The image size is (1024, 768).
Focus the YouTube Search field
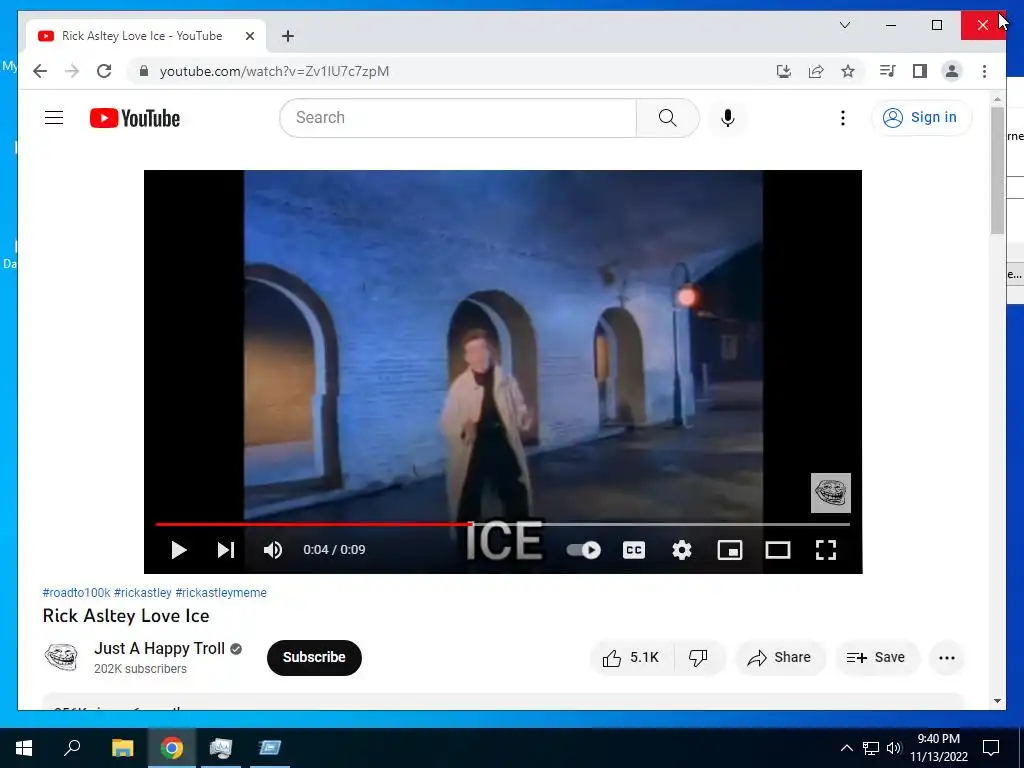[458, 118]
